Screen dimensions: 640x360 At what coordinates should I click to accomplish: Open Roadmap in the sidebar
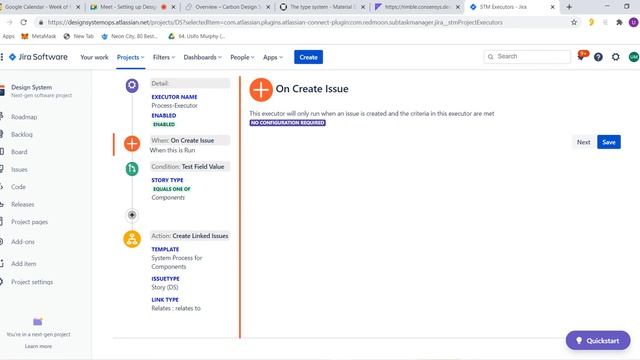click(24, 117)
